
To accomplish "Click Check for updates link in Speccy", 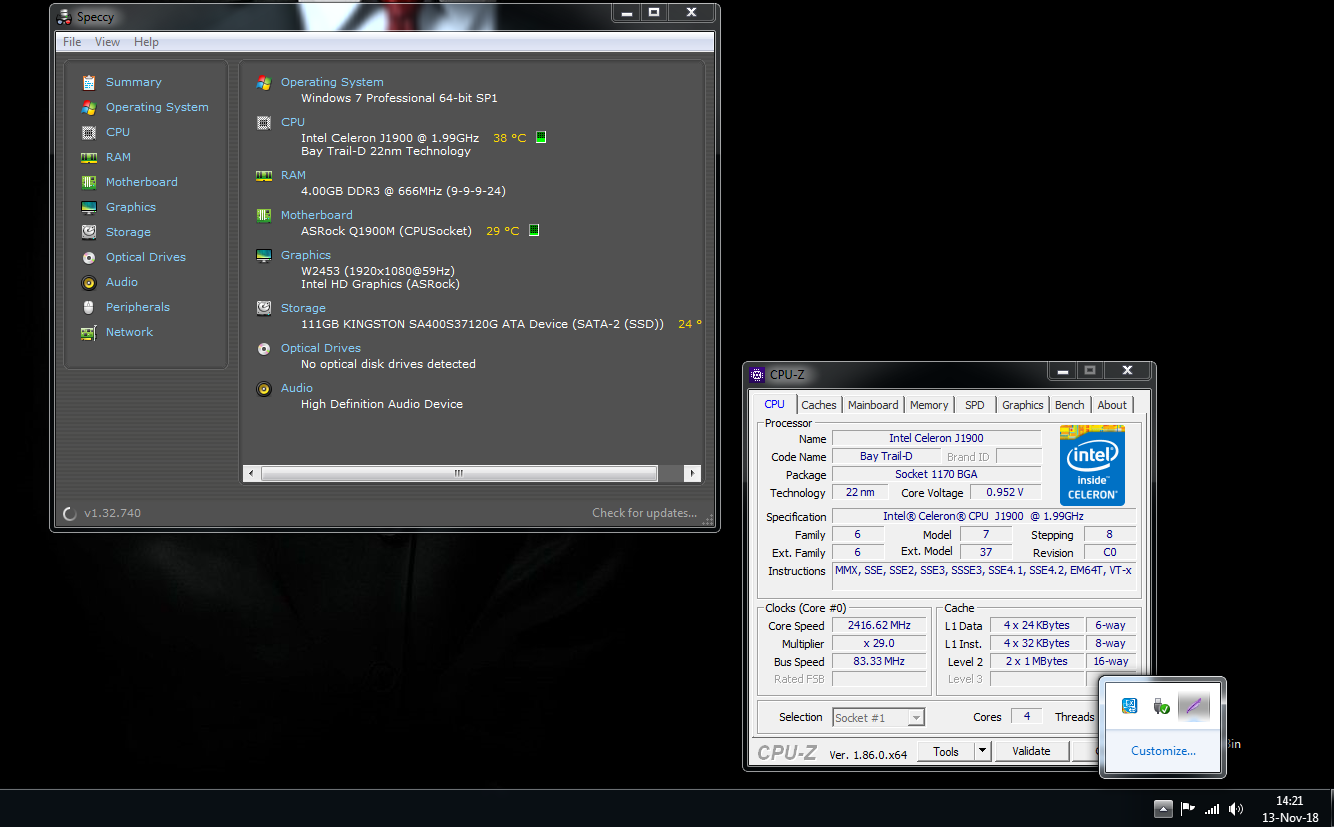I will (644, 513).
